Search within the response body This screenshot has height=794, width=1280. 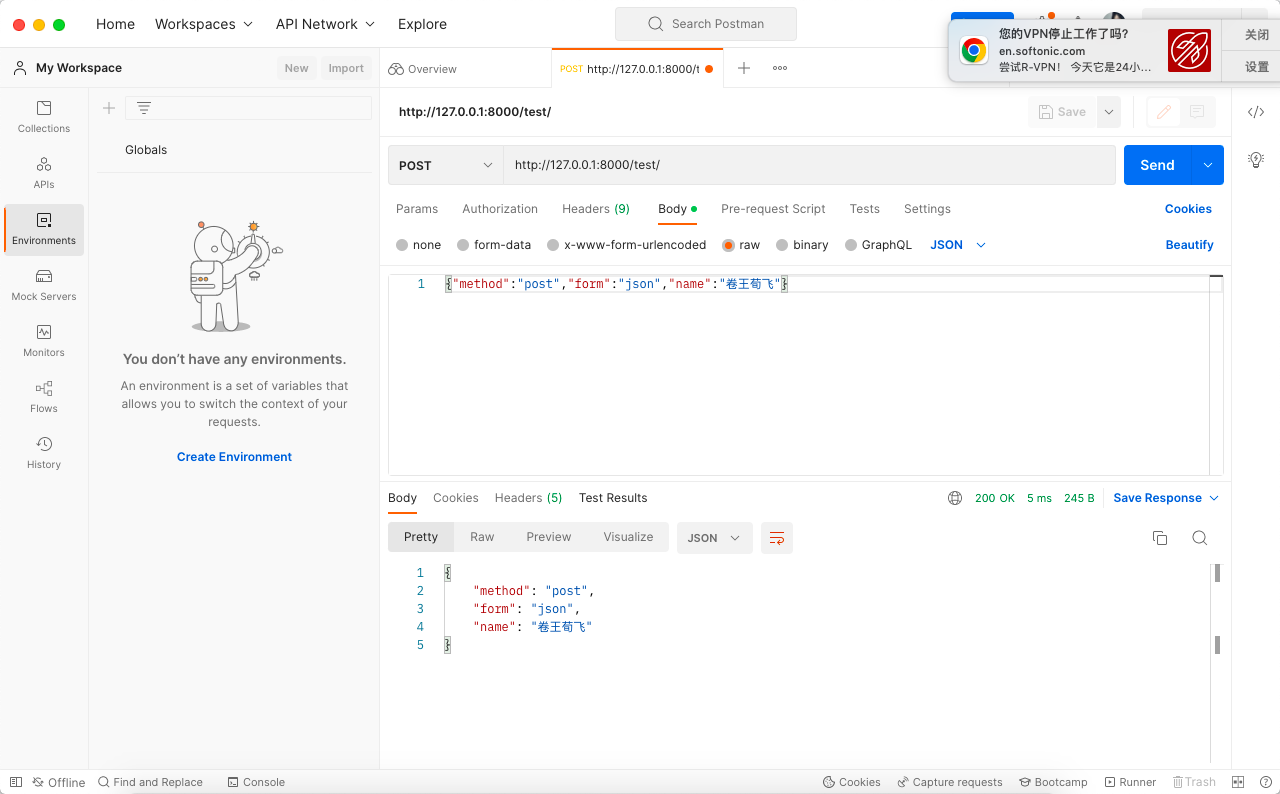(1200, 538)
